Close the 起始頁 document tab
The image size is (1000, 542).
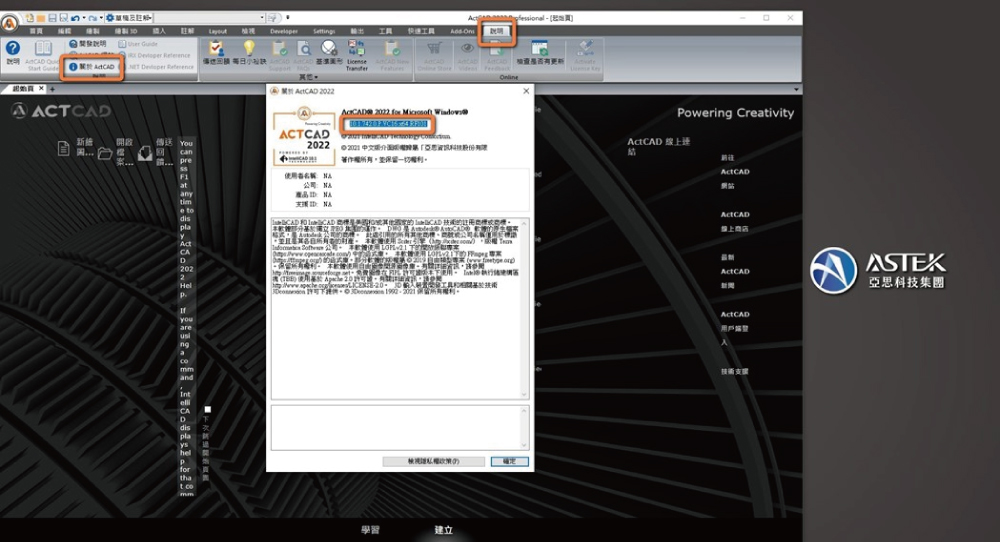point(41,89)
